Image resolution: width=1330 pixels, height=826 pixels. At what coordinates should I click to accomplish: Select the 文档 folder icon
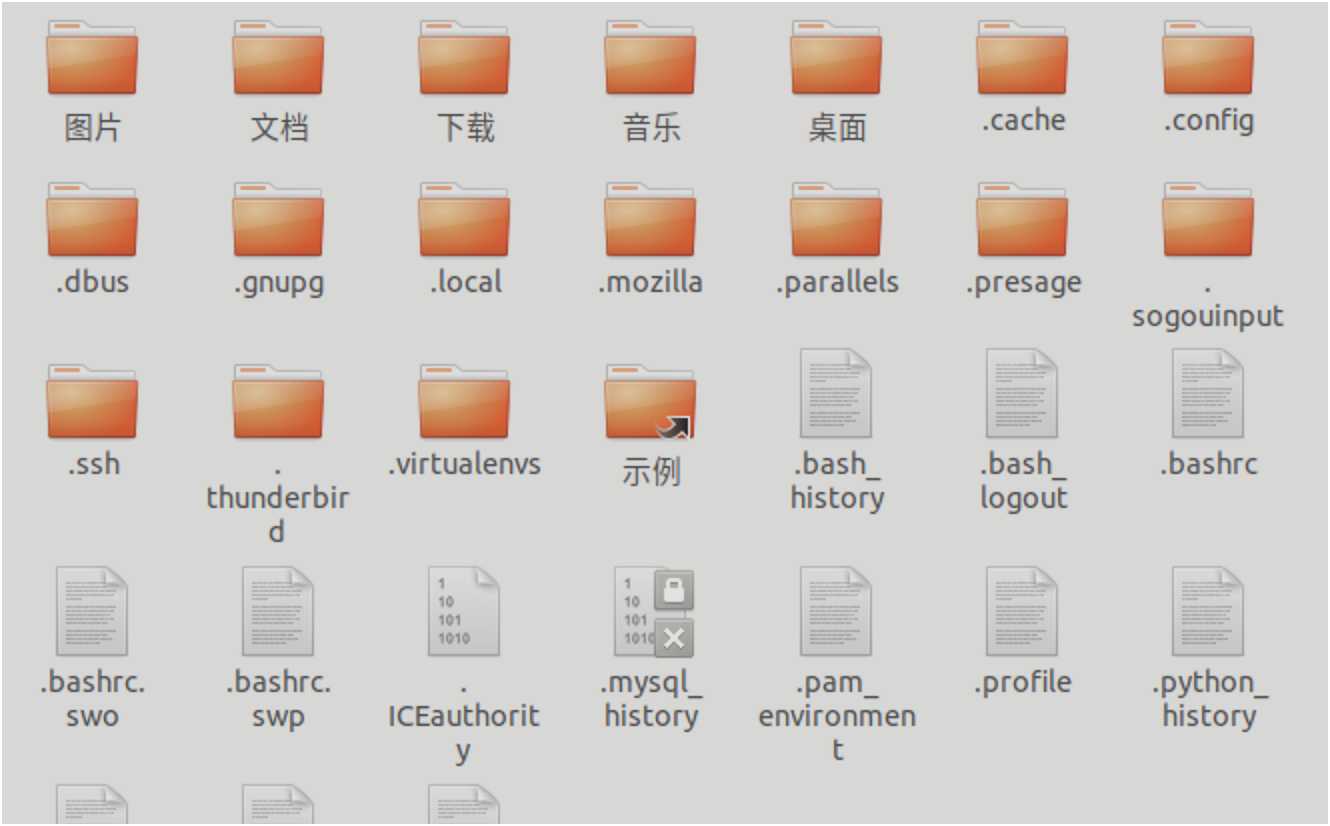point(278,57)
